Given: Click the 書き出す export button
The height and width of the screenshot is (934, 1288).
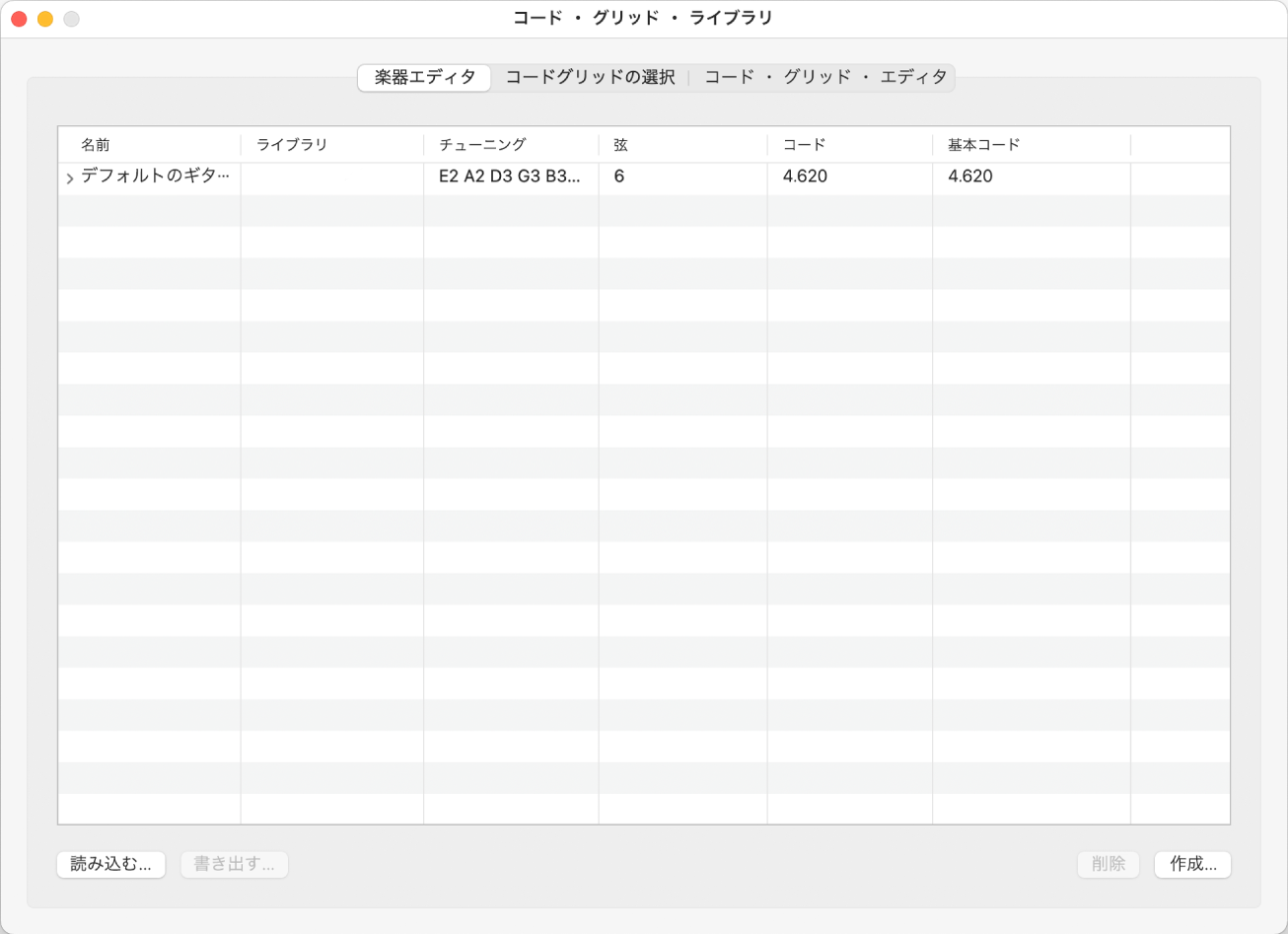Looking at the screenshot, I should [x=234, y=864].
